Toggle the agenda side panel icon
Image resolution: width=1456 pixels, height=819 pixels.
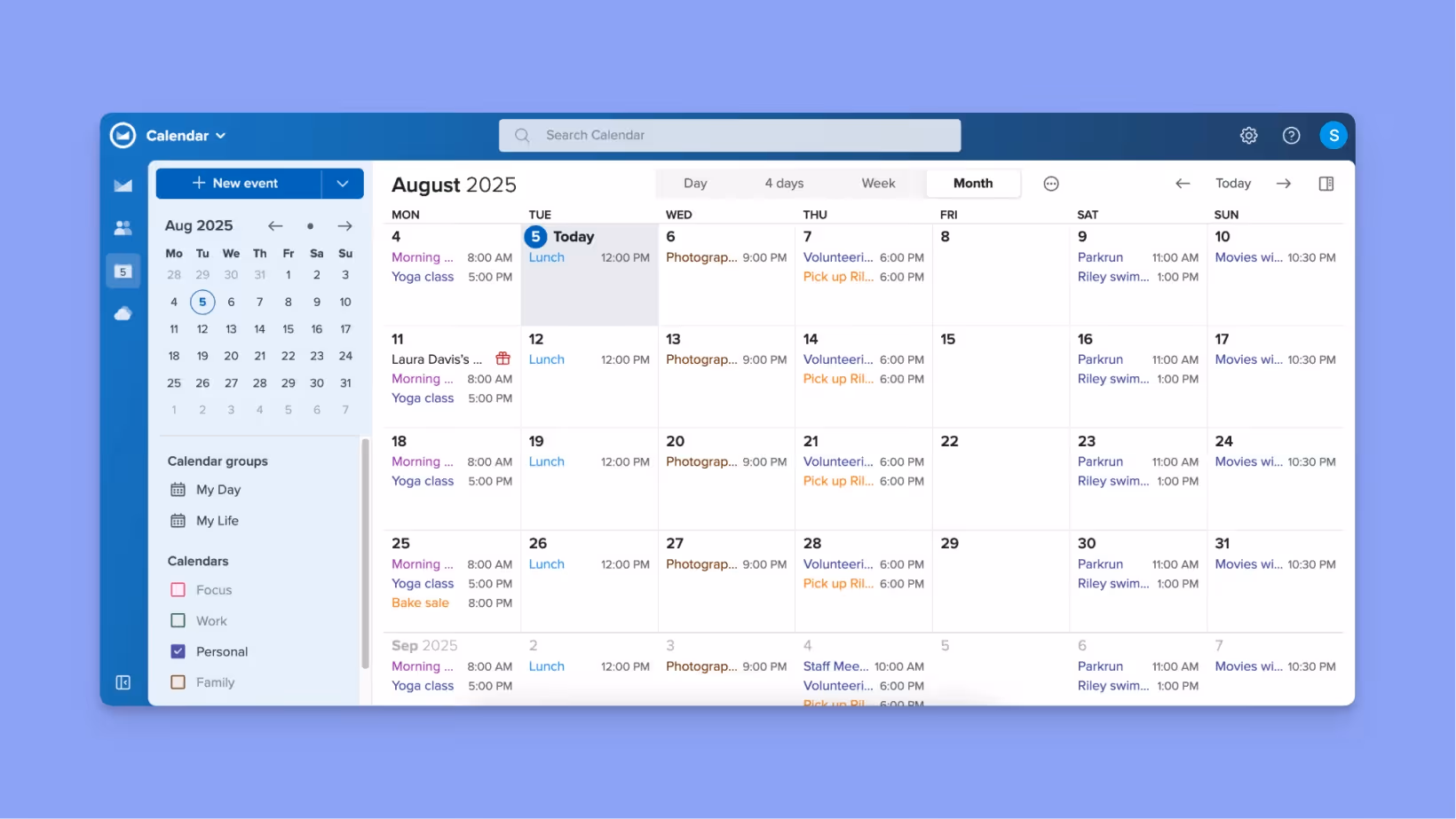pos(1326,183)
